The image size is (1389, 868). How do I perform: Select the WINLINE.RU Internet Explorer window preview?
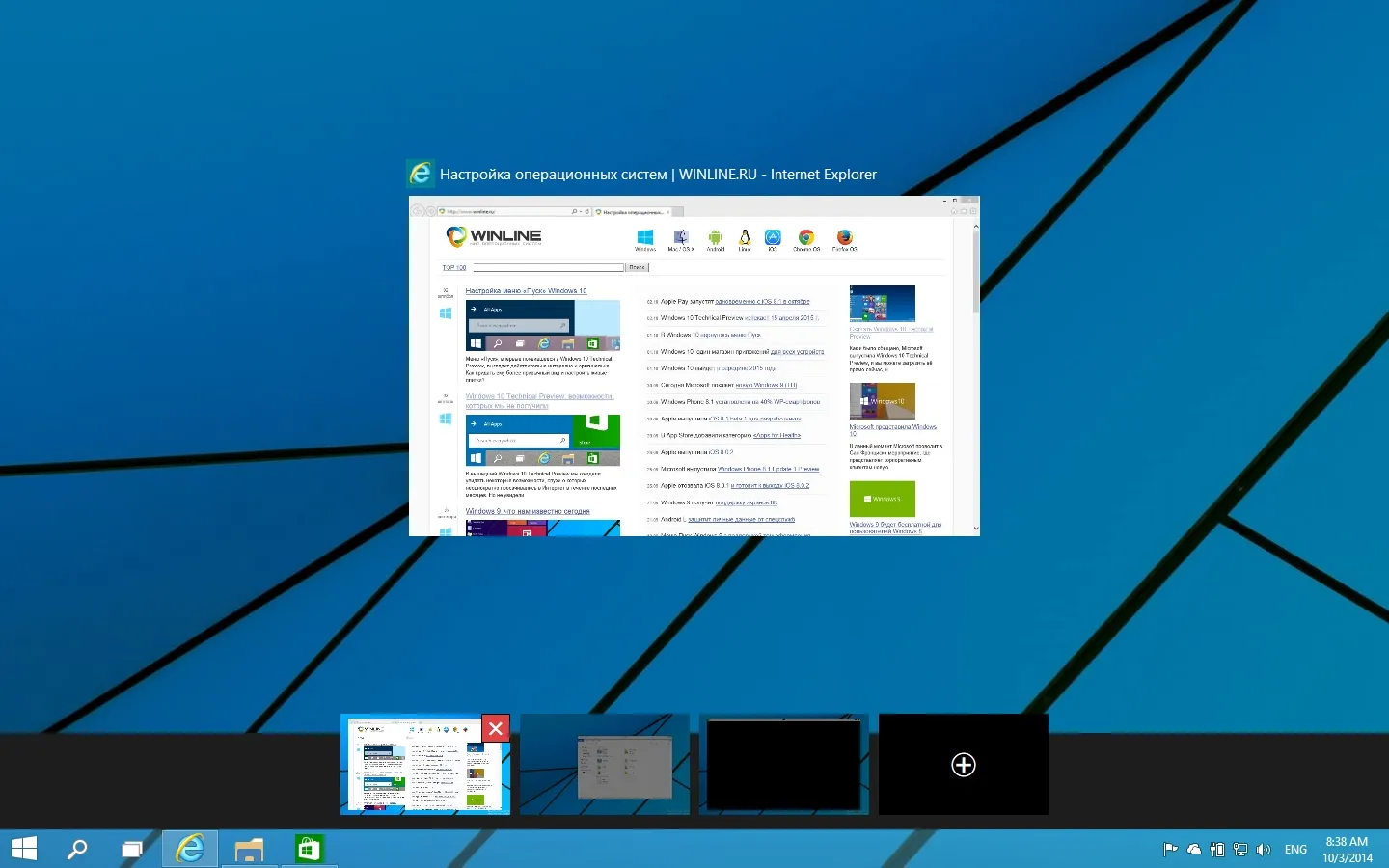pyautogui.click(x=694, y=366)
